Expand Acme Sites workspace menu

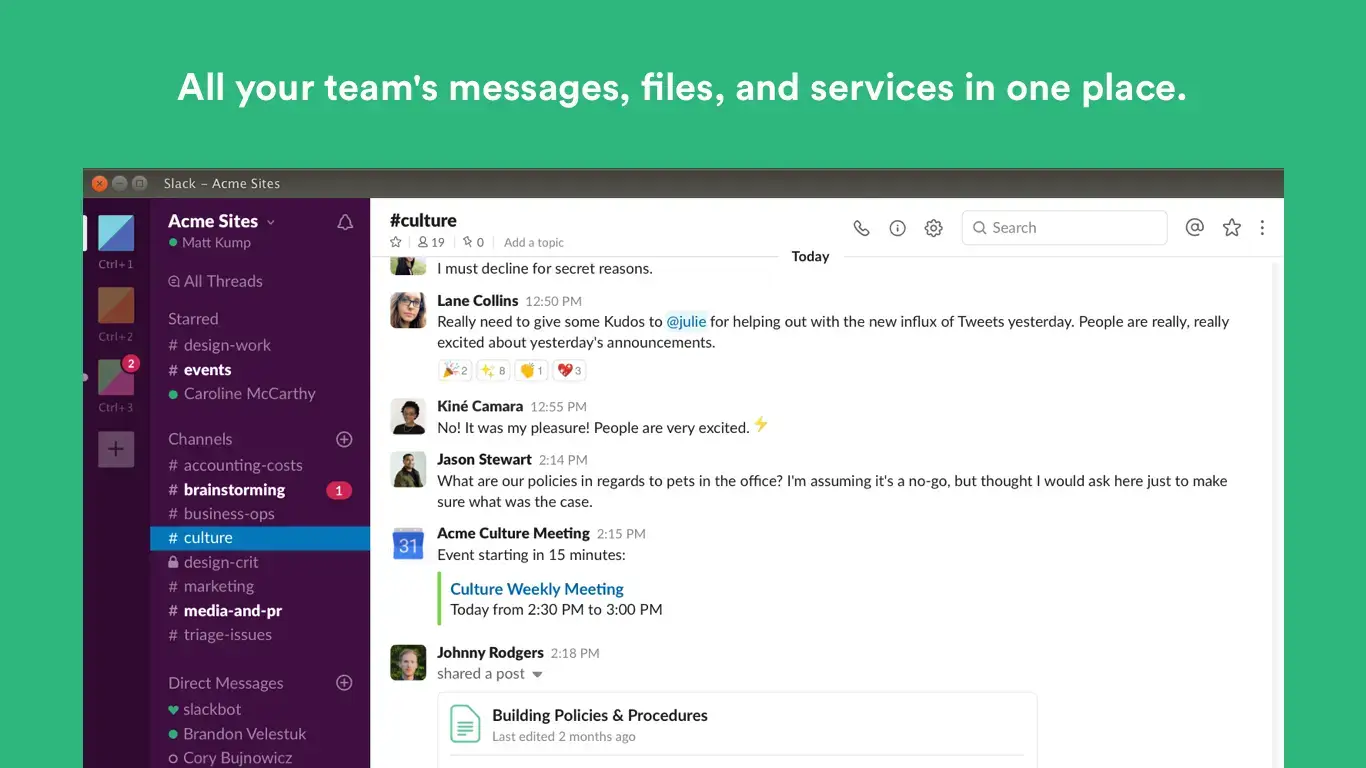(221, 221)
